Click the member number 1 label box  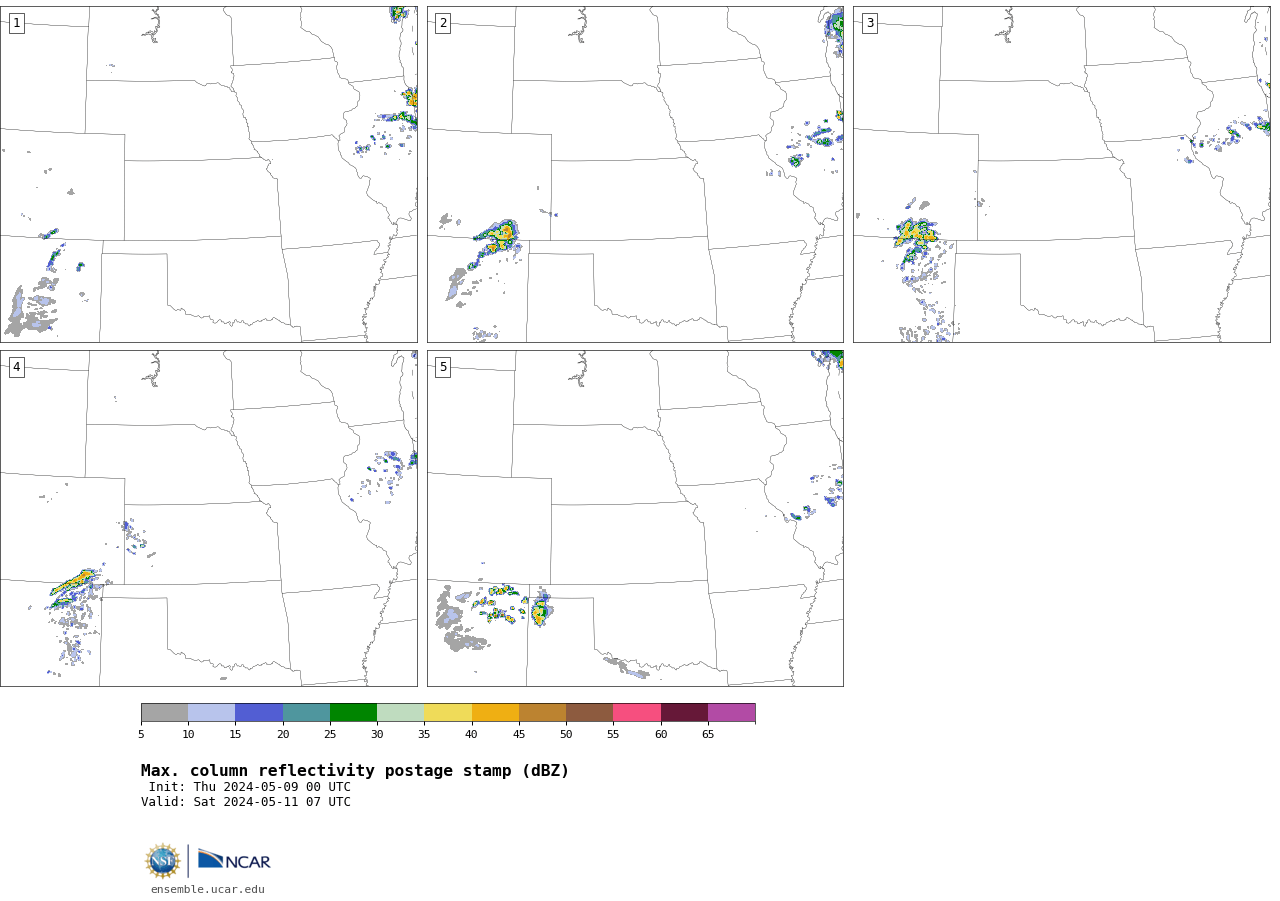click(16, 23)
